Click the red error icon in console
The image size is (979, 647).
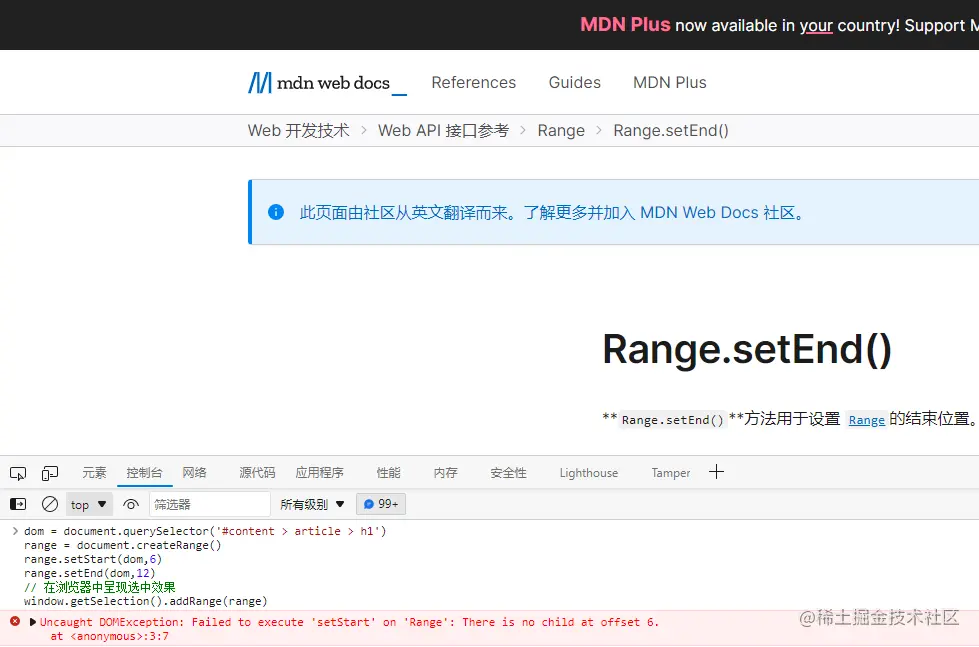[15, 621]
